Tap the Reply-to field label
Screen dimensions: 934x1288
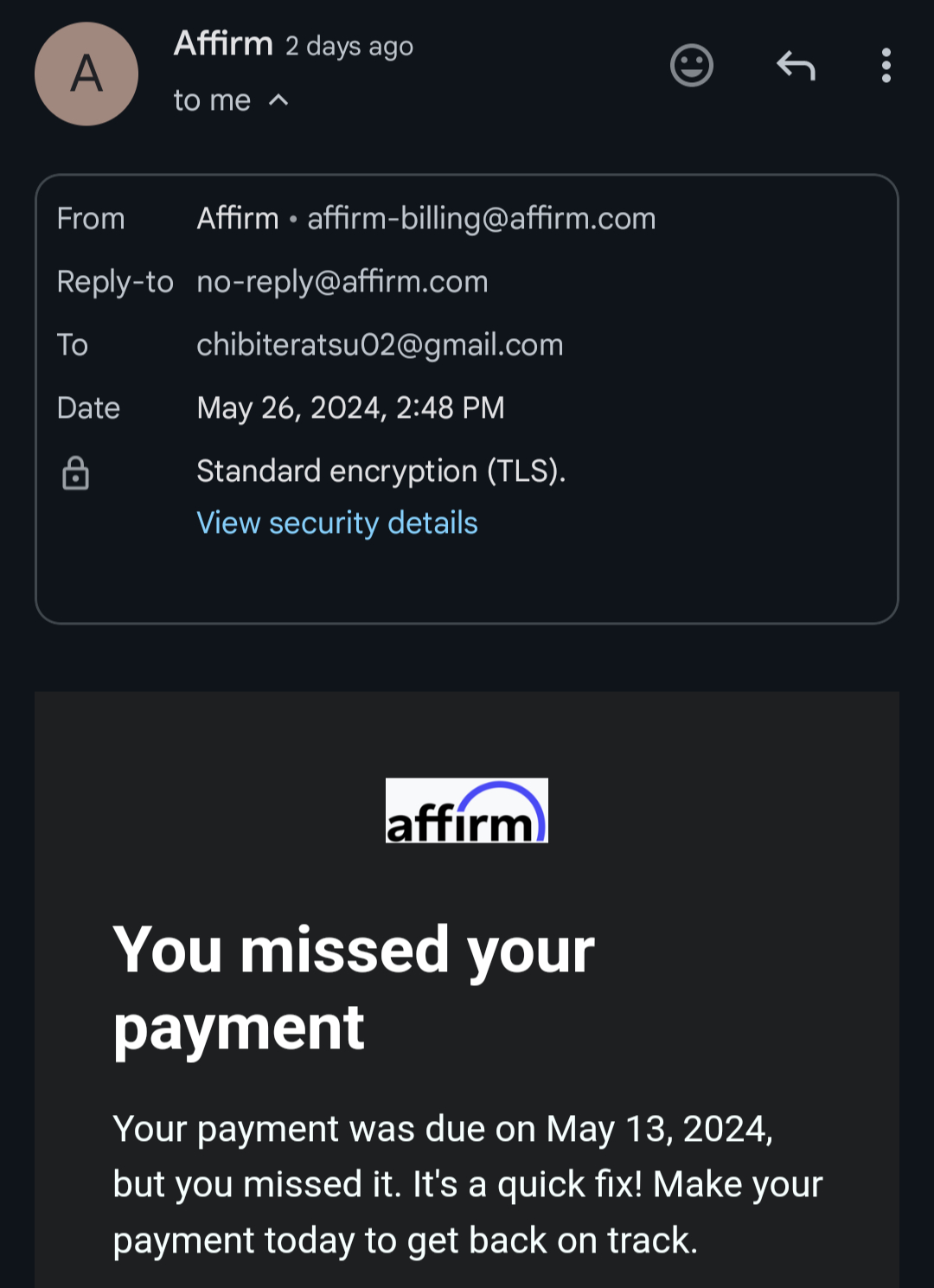click(115, 282)
